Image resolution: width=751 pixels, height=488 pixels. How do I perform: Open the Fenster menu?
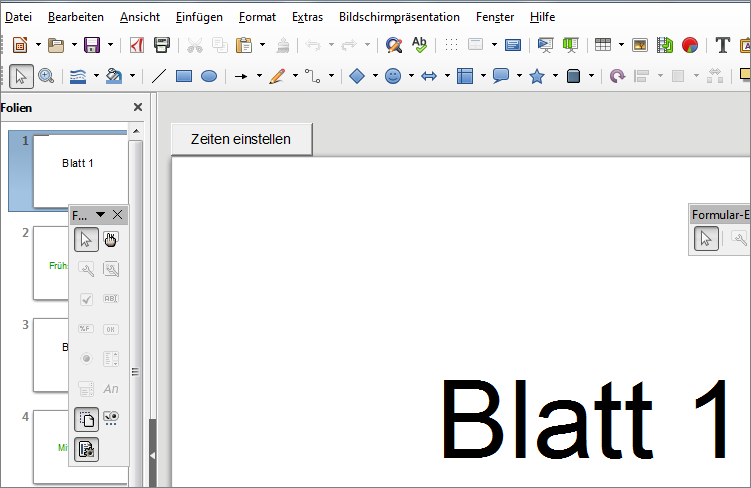coord(495,17)
